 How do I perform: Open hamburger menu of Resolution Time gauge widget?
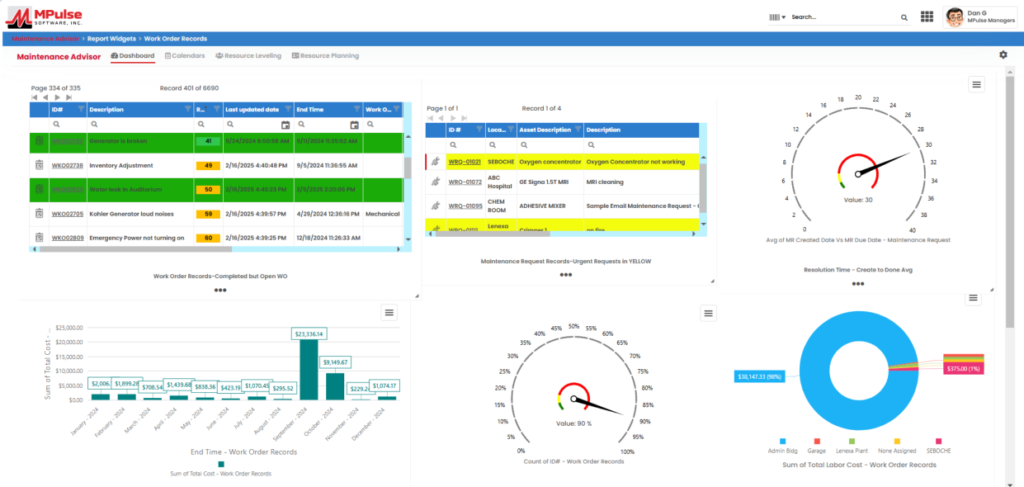(976, 84)
